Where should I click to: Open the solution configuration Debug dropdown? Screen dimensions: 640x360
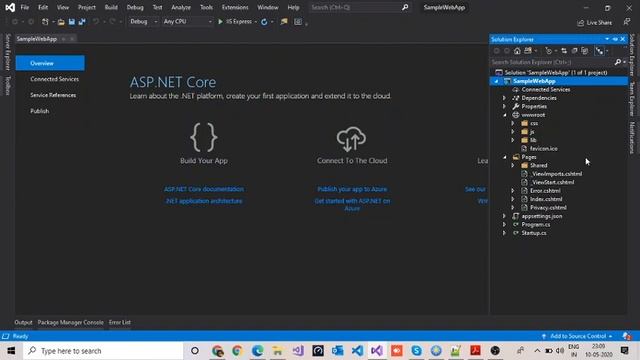(x=143, y=22)
